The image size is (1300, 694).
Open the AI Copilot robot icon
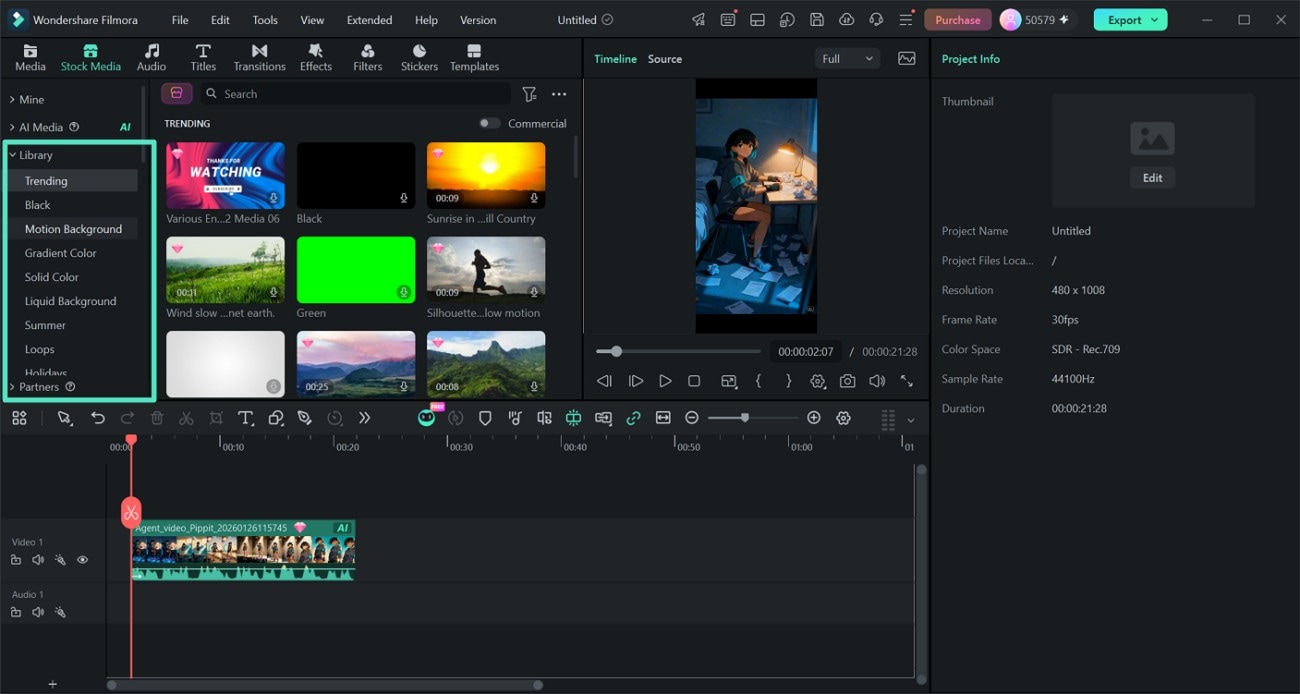(x=427, y=417)
